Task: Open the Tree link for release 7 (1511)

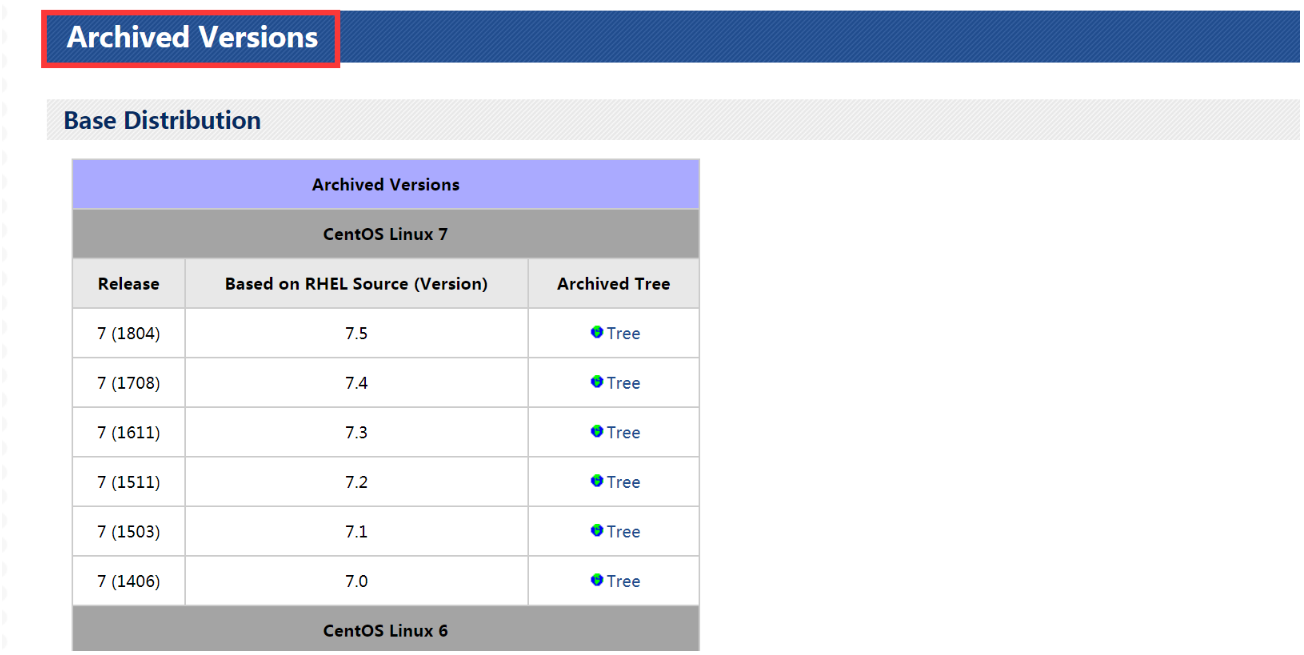Action: [623, 482]
